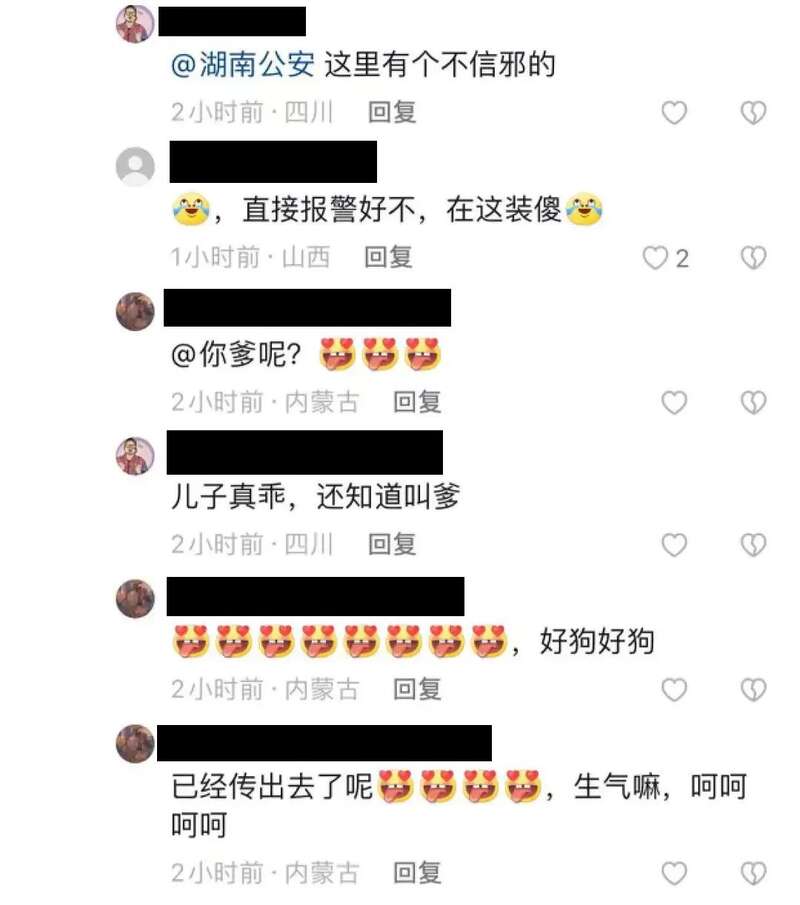Like the '已经传出去了呢' comment
The width and height of the screenshot is (800, 905).
[x=674, y=873]
